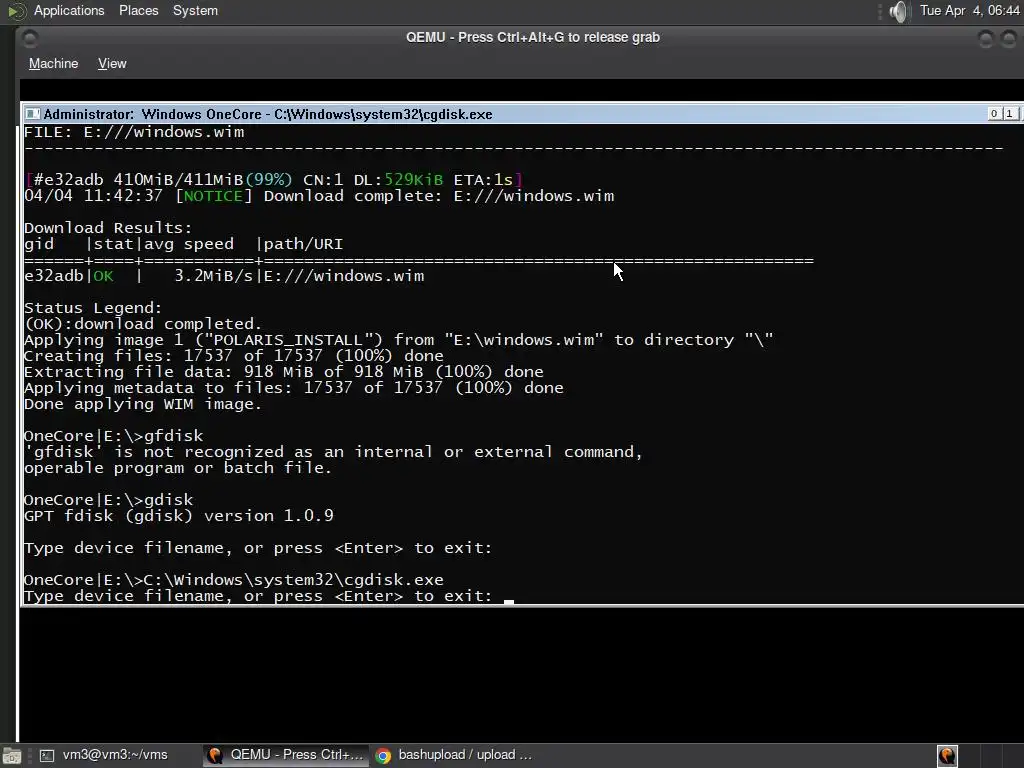
Task: Click the 'POLARIS_INSTALL' image name text
Action: [x=288, y=340]
